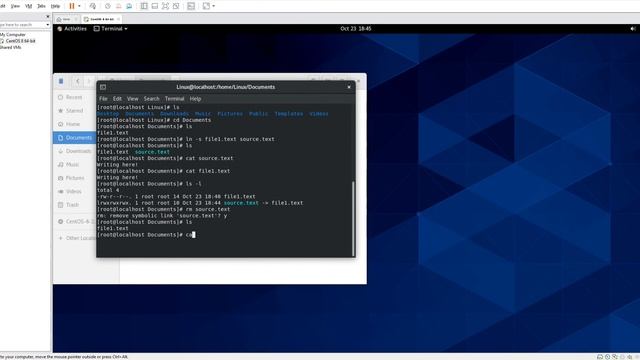This screenshot has width=640, height=360.
Task: Open the power options arrow beside pause
Action: 79,6
